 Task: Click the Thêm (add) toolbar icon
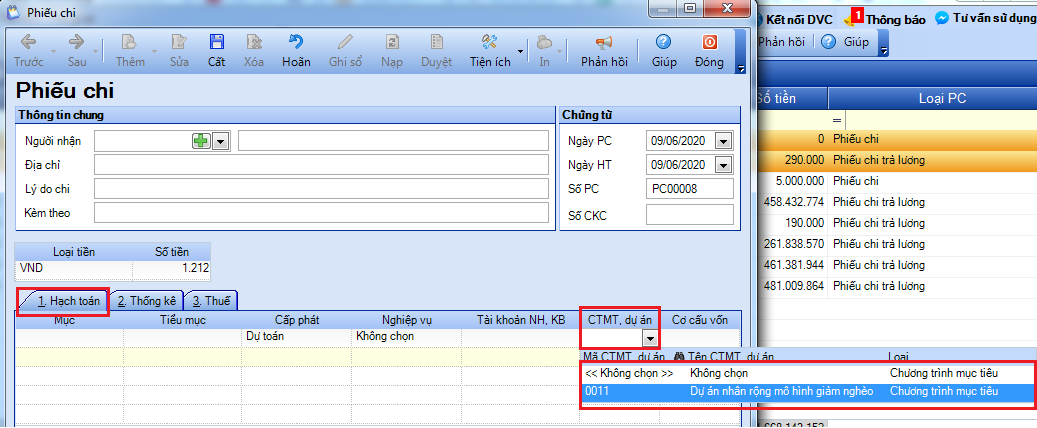pyautogui.click(x=130, y=50)
